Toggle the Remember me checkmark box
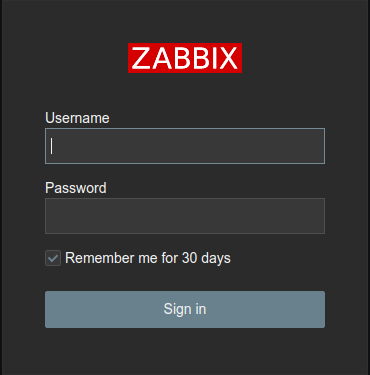Image resolution: width=370 pixels, height=375 pixels. click(53, 258)
